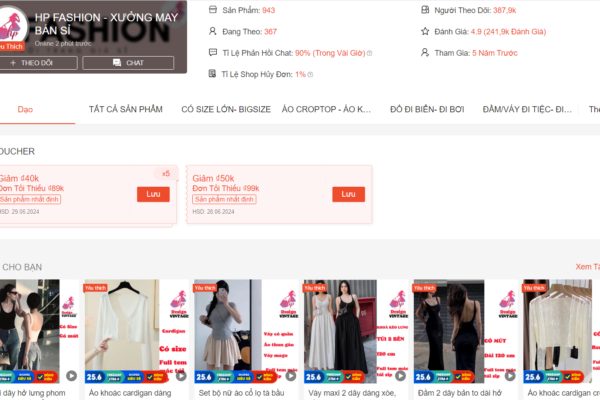Select the Dạo tab

pyautogui.click(x=25, y=109)
